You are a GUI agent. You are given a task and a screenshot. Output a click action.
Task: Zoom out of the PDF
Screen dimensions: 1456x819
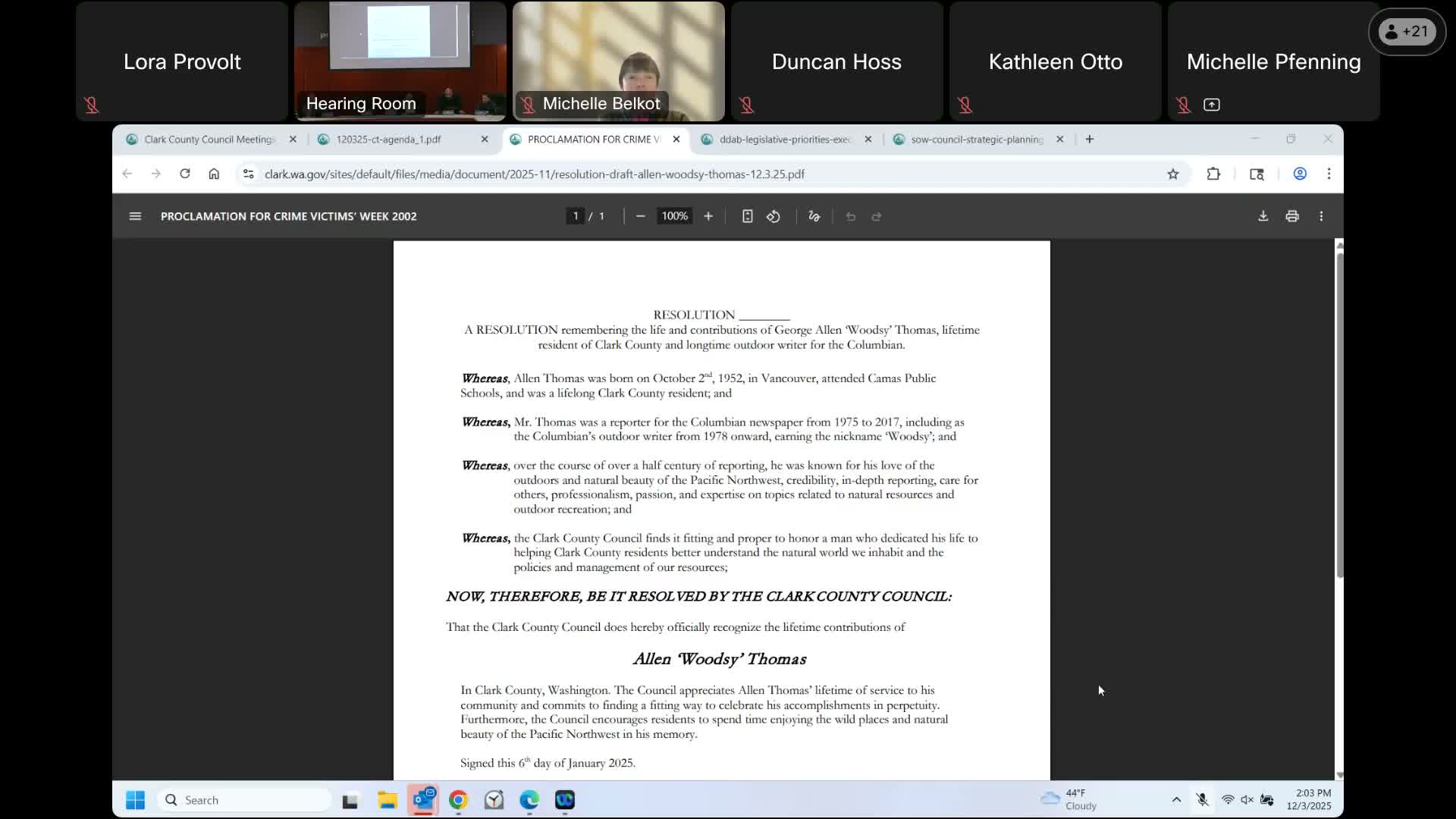pyautogui.click(x=640, y=216)
